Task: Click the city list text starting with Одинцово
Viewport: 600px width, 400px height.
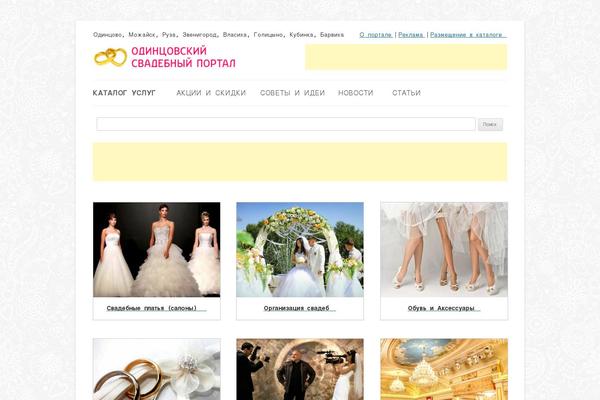Action: coord(218,35)
